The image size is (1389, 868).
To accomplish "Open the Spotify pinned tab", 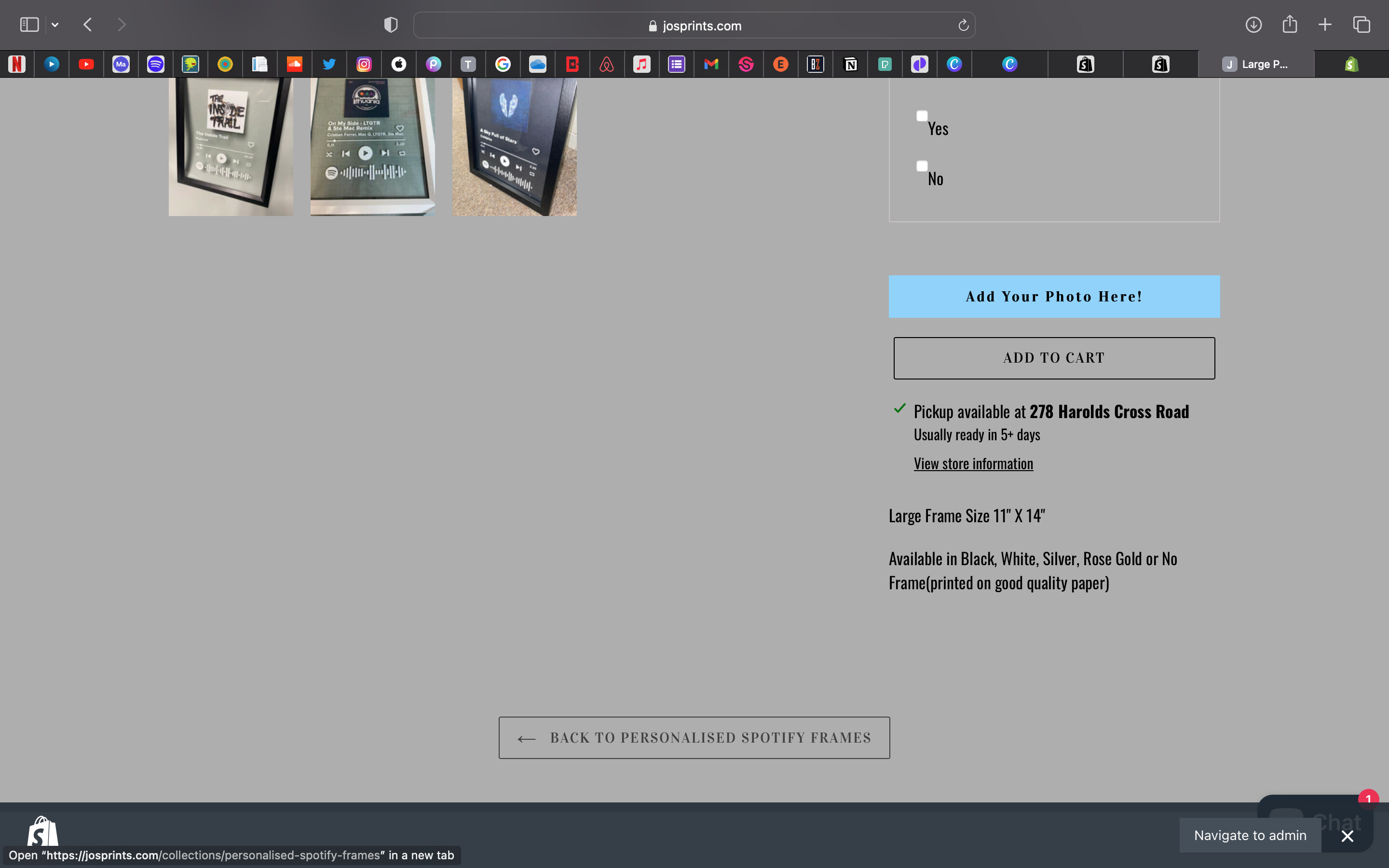I will coord(156,64).
